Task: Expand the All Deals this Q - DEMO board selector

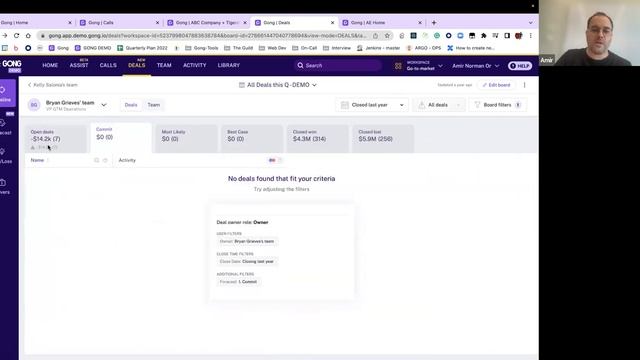Action: coord(278,85)
